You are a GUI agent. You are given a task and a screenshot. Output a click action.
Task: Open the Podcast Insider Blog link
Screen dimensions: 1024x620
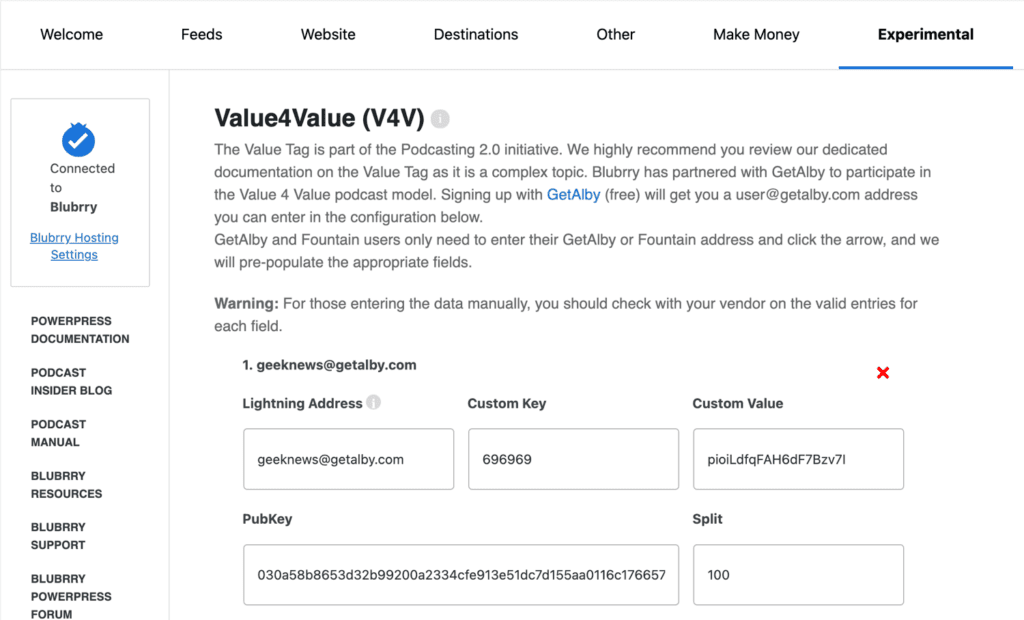71,382
